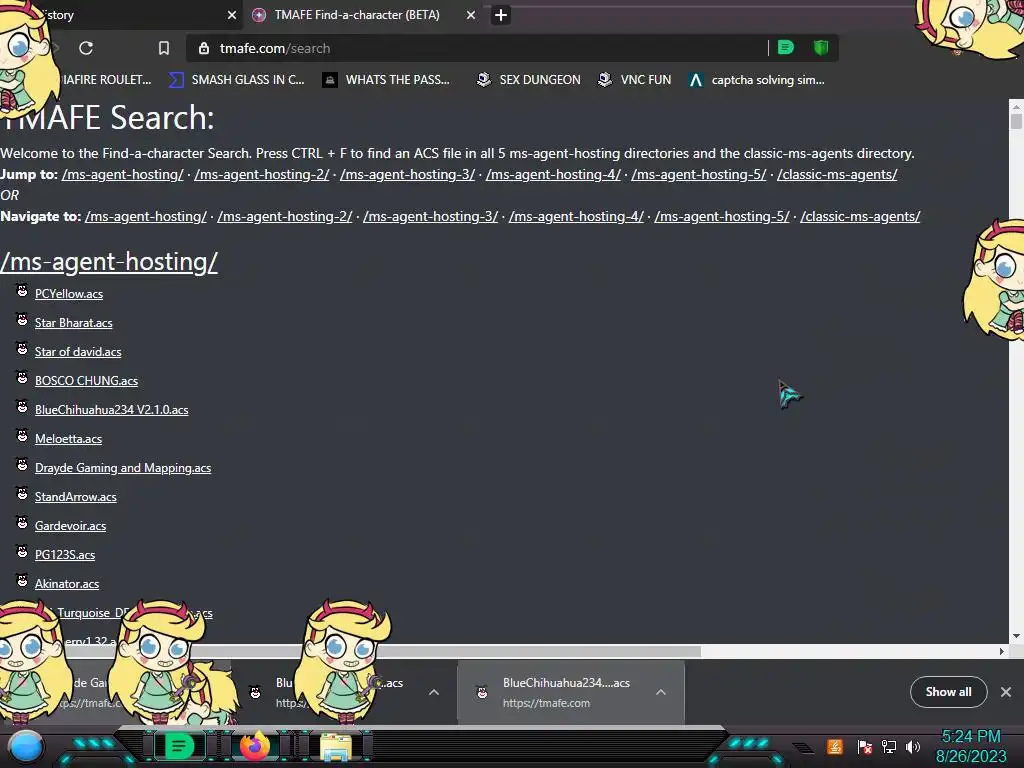Download BlueChihuahua234 V2.1.0.acs from the list
Screen dimensions: 1024x768
[x=112, y=410]
